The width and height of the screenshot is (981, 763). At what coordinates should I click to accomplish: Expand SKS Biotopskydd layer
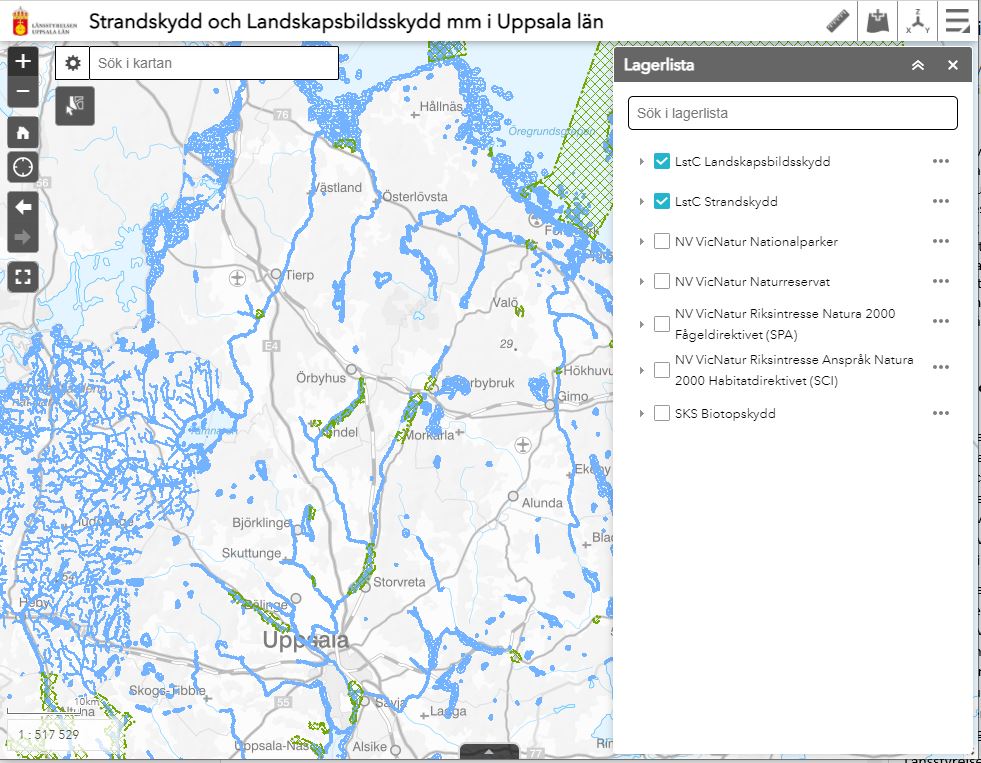(641, 413)
